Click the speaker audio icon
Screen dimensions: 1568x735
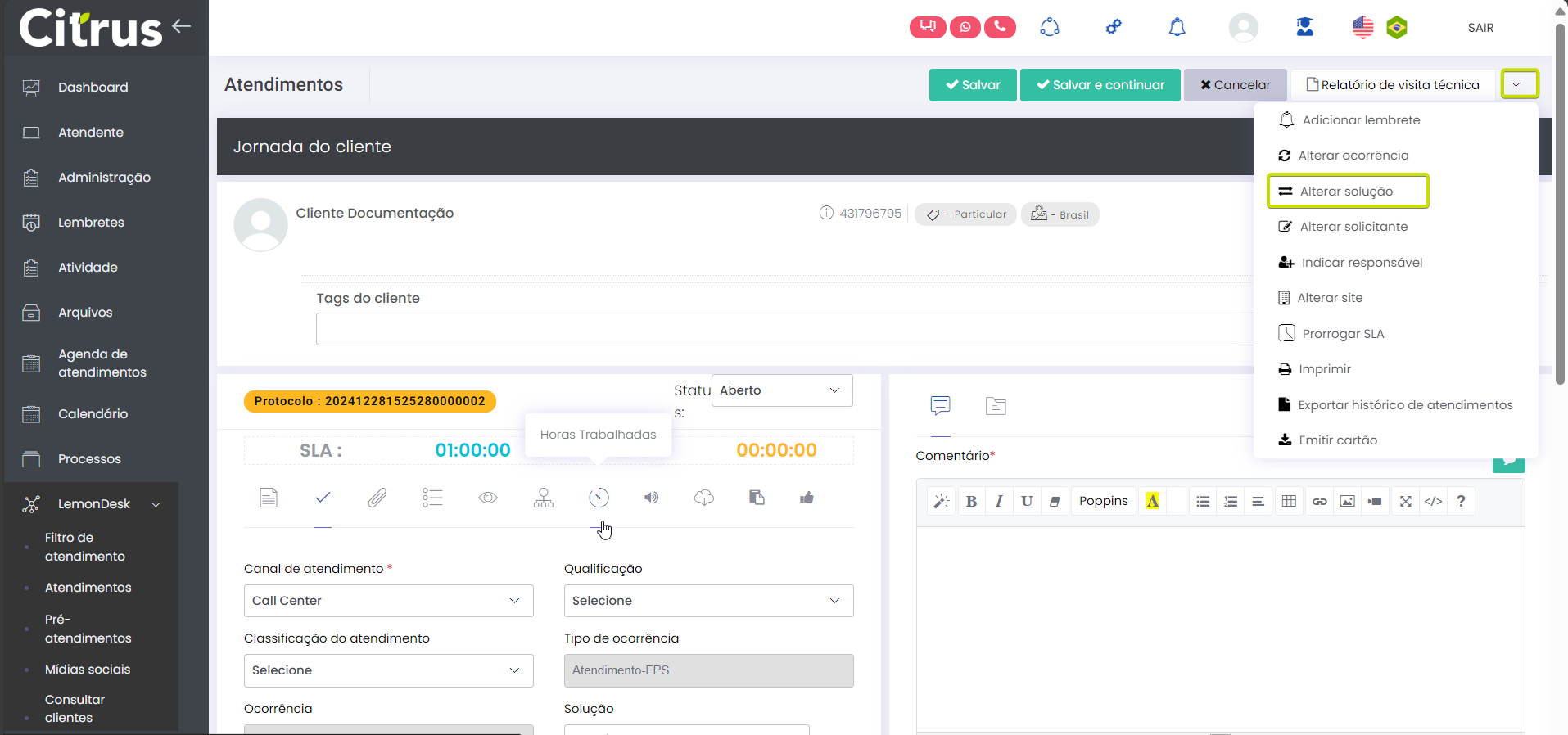[651, 498]
